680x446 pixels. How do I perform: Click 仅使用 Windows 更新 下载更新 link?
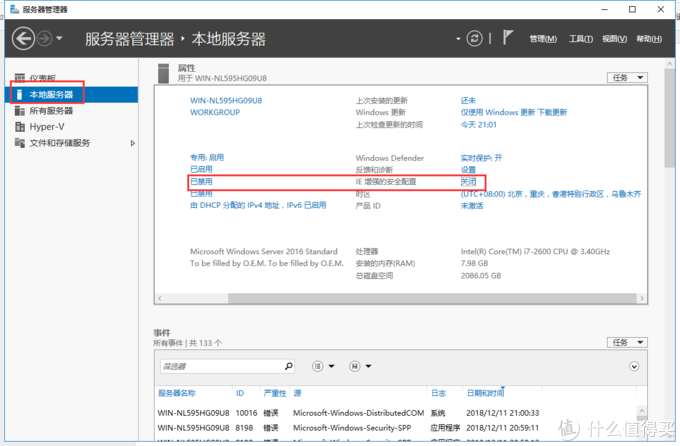[x=513, y=112]
